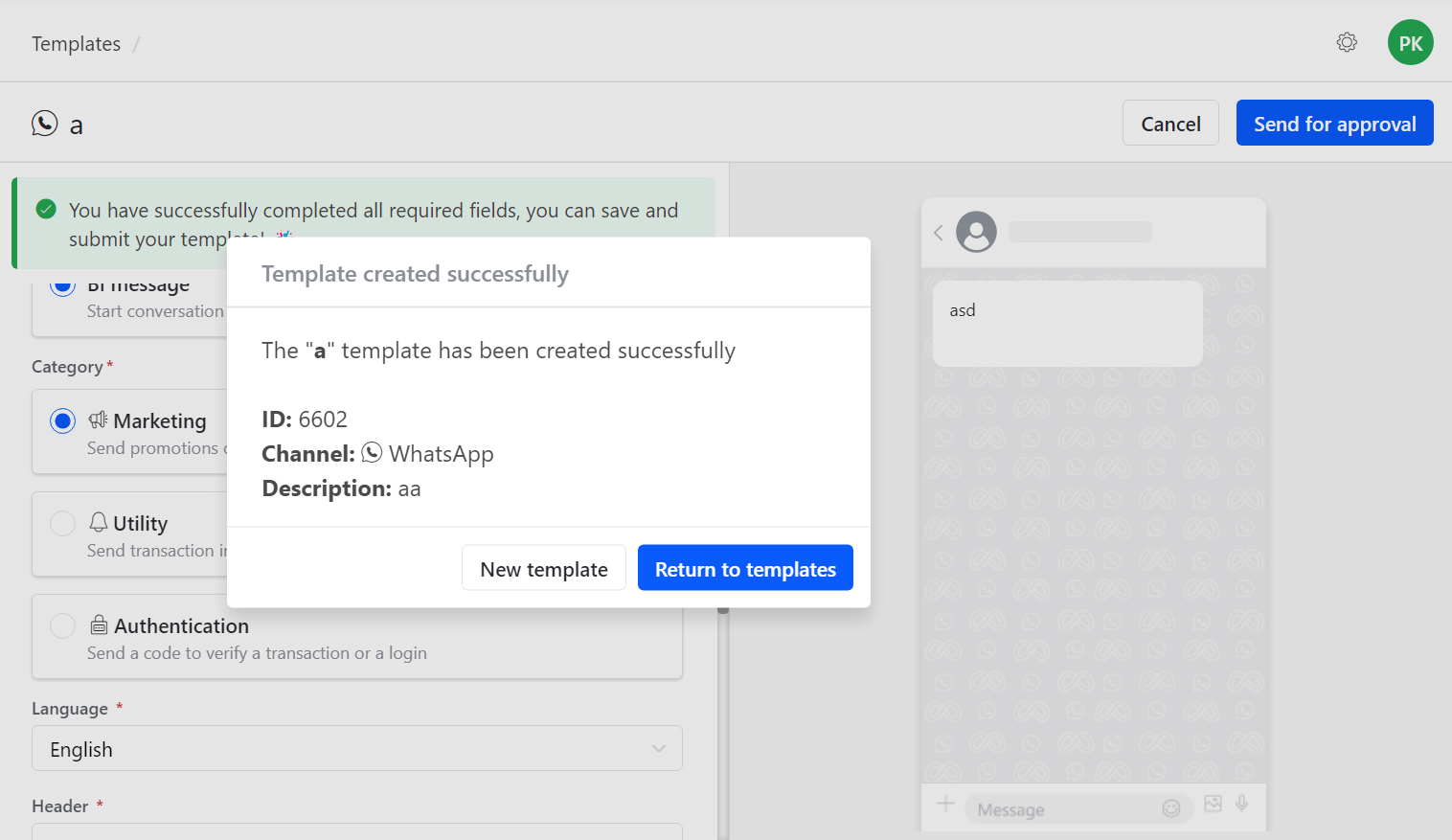Go to Templates breadcrumb
Viewport: 1452px width, 840px height.
coord(76,44)
